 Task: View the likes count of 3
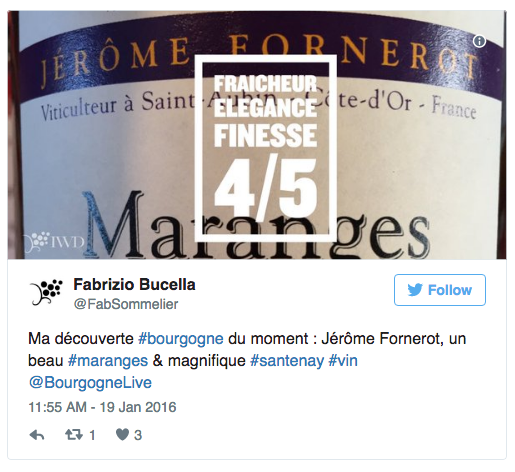[x=138, y=435]
